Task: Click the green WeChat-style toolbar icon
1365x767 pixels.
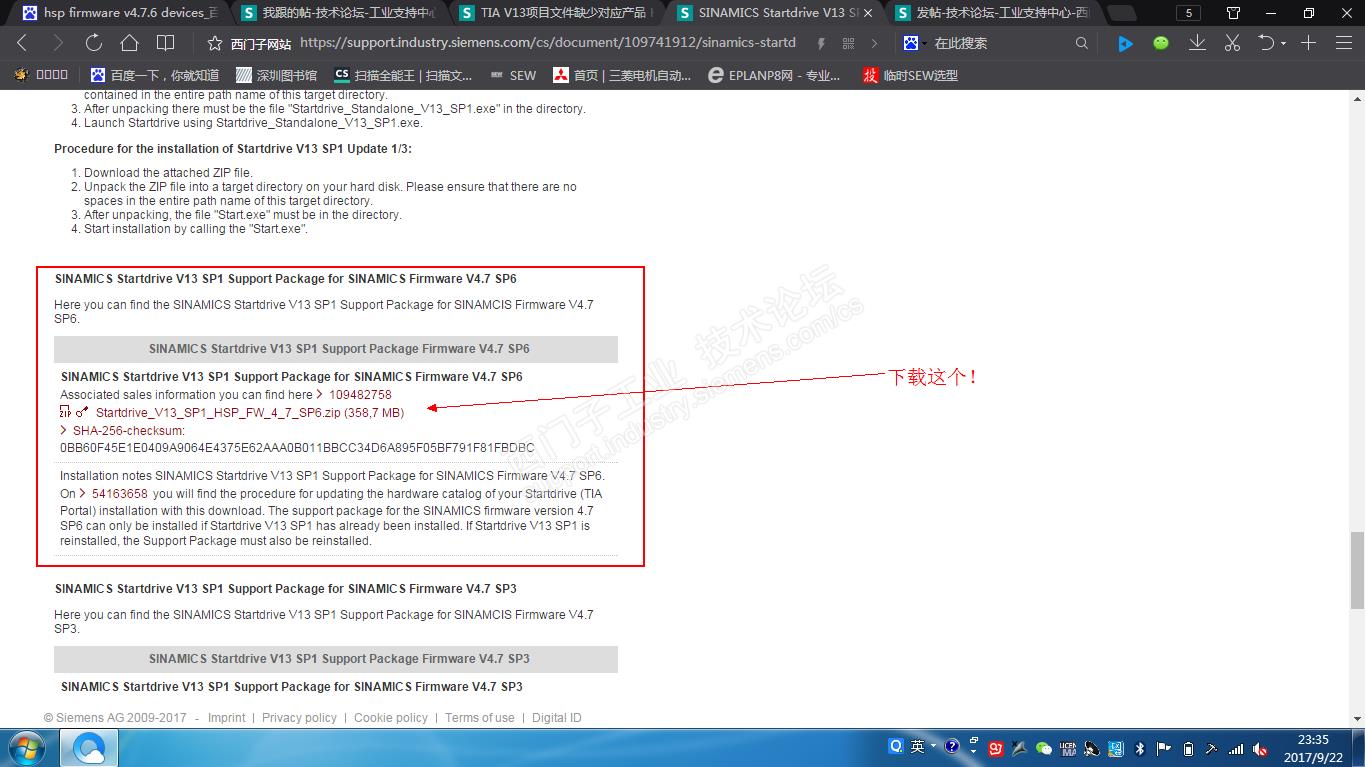Action: tap(1161, 43)
